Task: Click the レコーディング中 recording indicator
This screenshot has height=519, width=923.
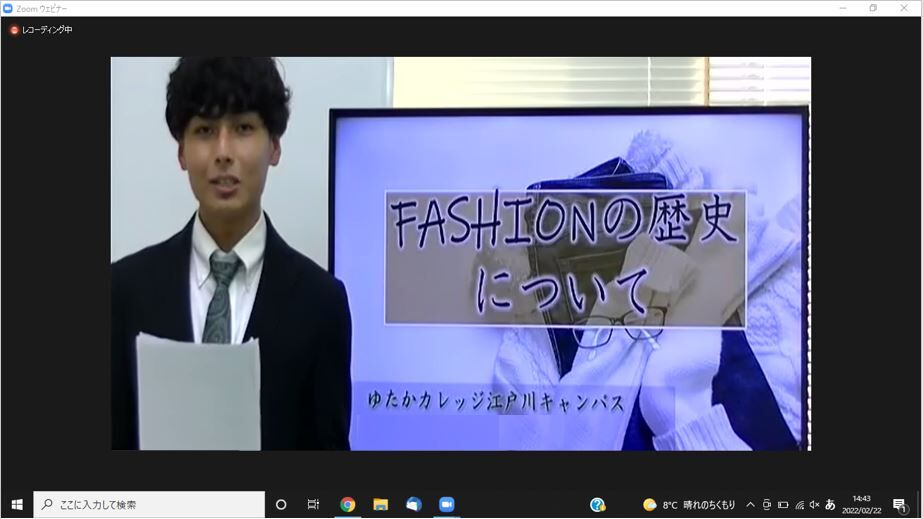Action: (x=41, y=29)
